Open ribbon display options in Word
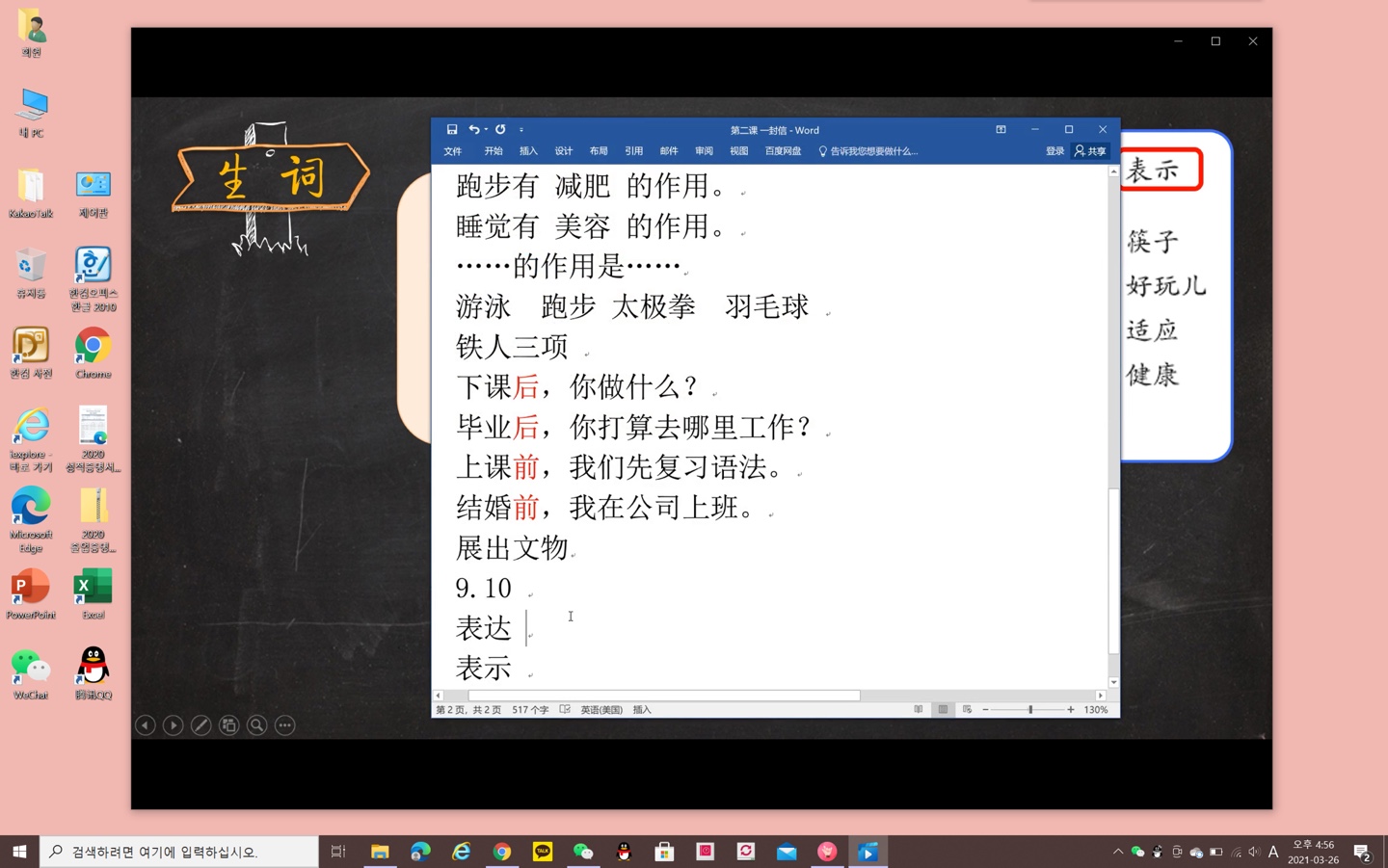The image size is (1388, 868). click(1001, 130)
